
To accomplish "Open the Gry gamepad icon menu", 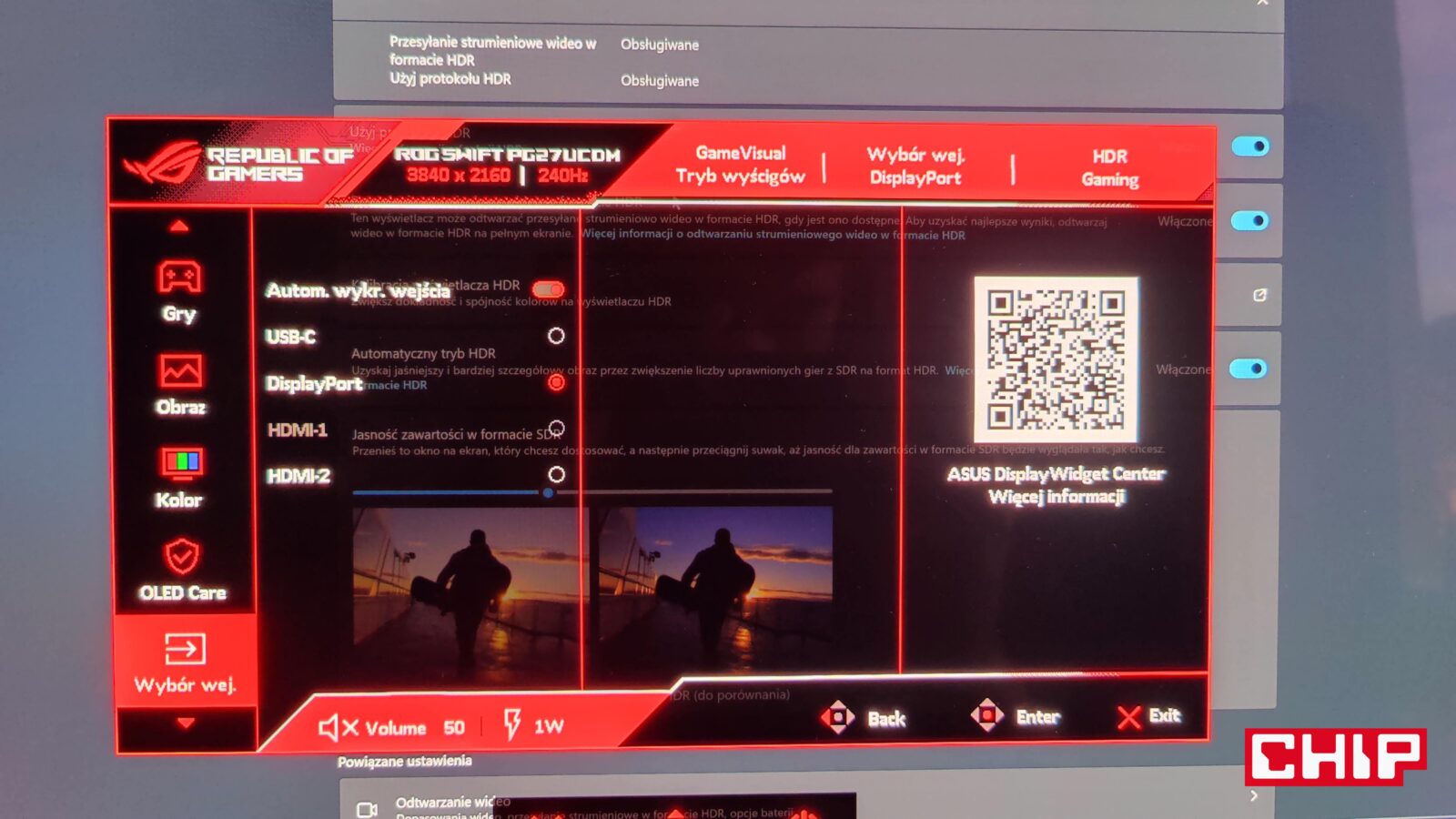I will [179, 278].
